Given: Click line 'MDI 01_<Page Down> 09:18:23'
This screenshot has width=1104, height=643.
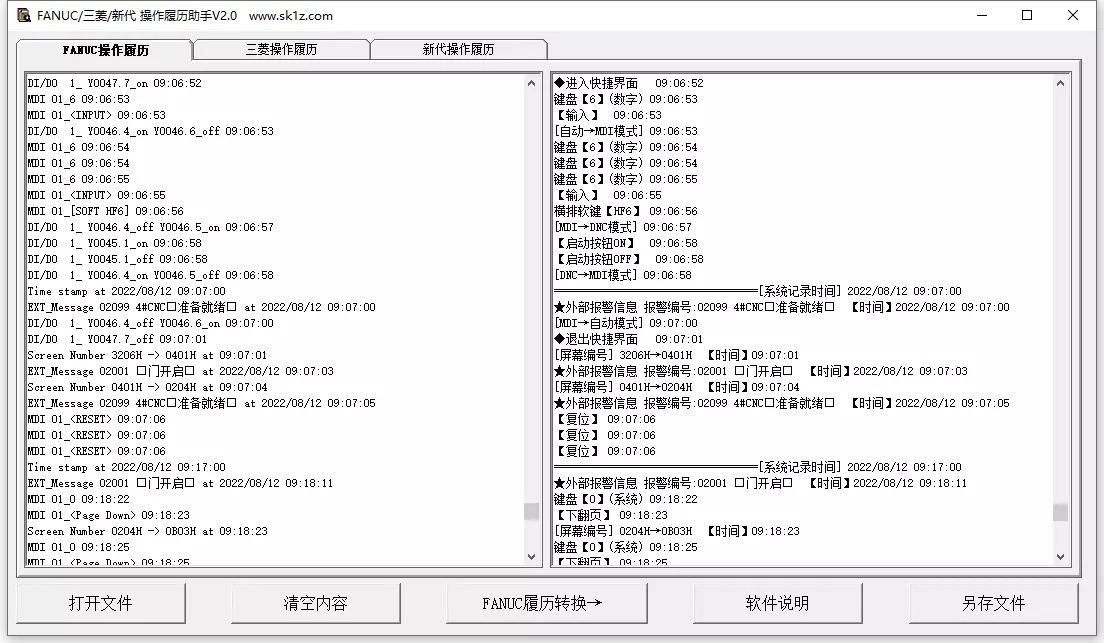Looking at the screenshot, I should [x=108, y=516].
